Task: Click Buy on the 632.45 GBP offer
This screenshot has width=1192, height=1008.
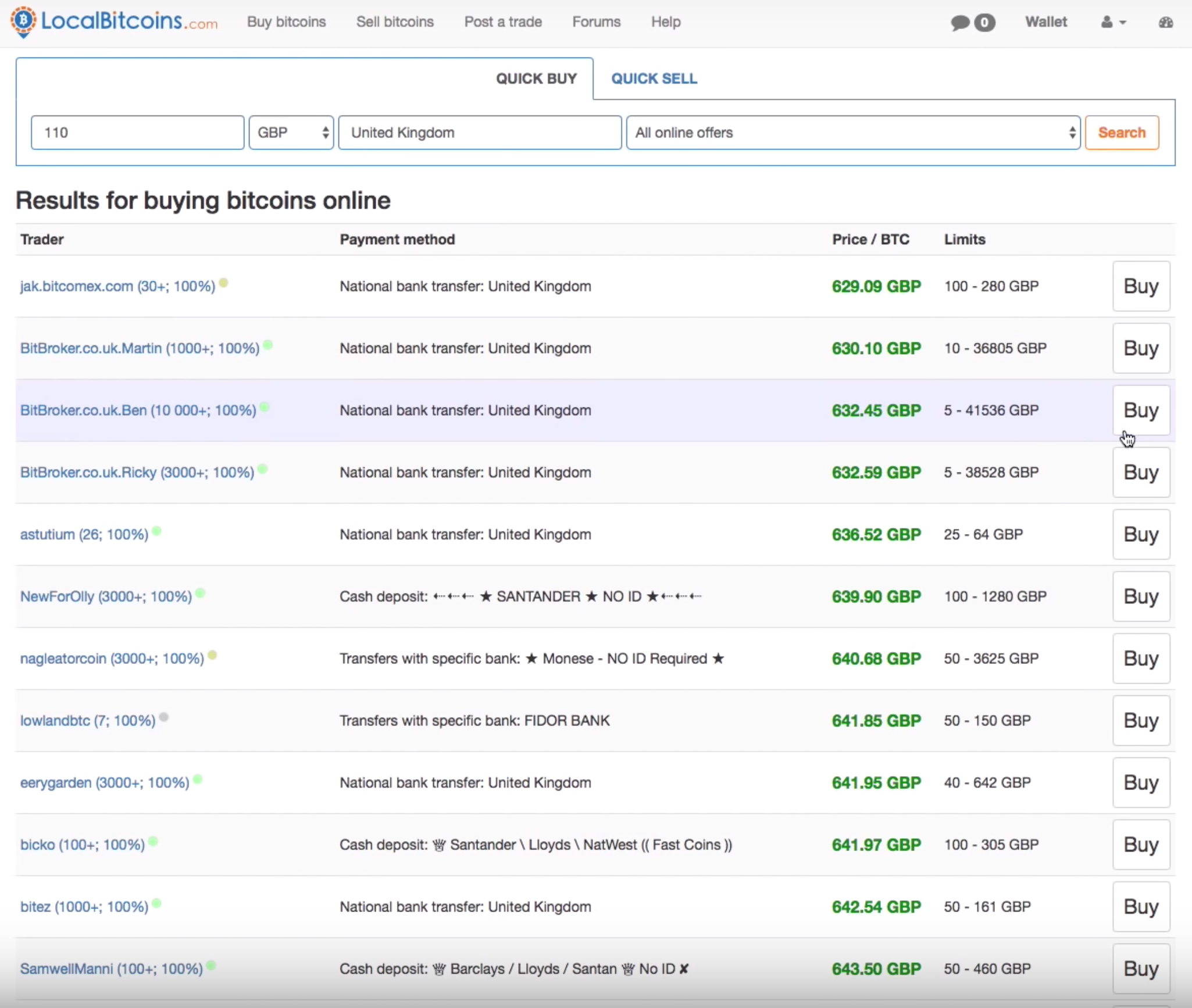Action: point(1141,410)
